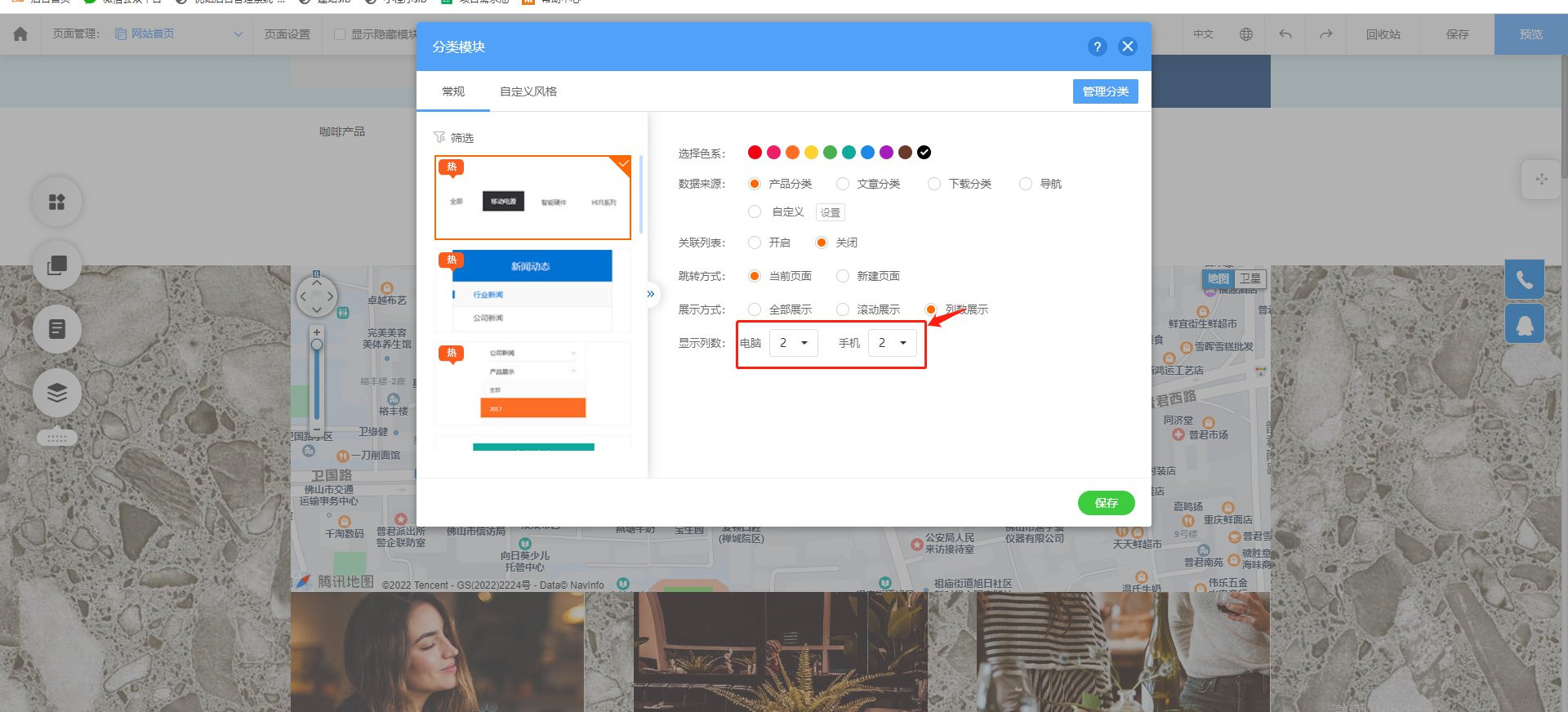This screenshot has width=1568, height=712.
Task: Switch to 常规 tab
Action: coord(453,91)
